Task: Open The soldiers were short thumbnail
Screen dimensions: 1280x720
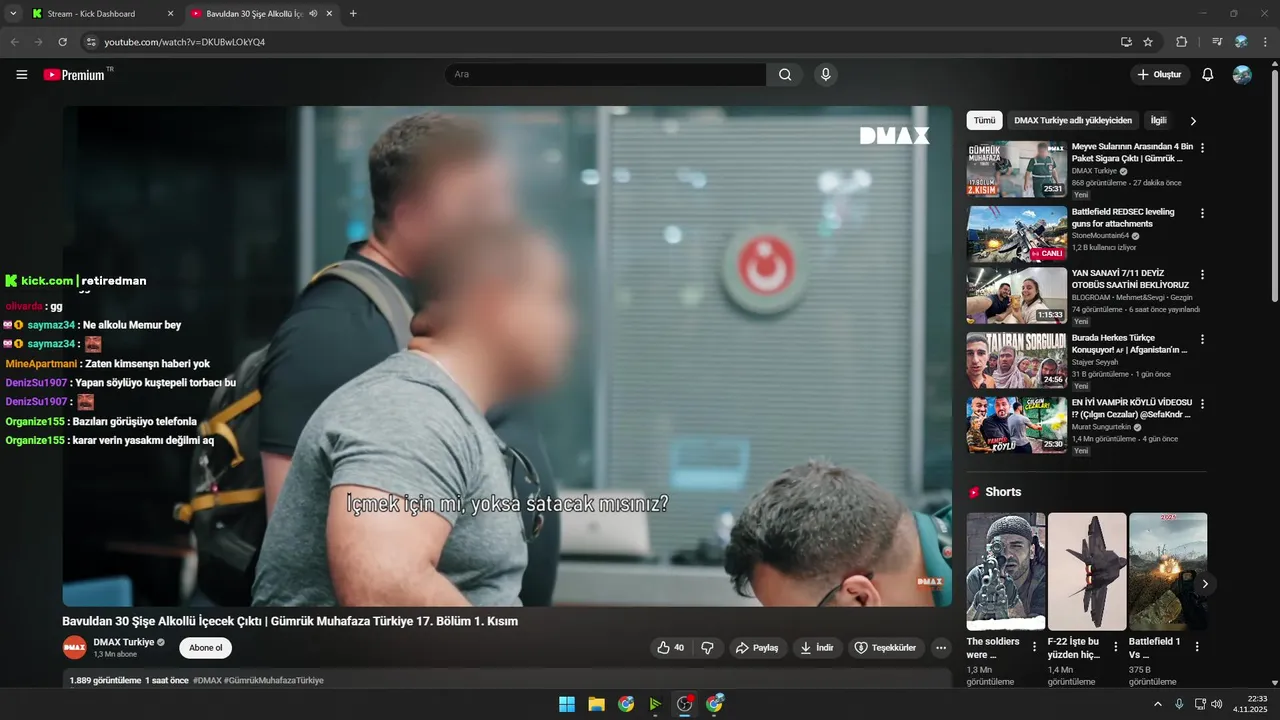Action: 1006,571
